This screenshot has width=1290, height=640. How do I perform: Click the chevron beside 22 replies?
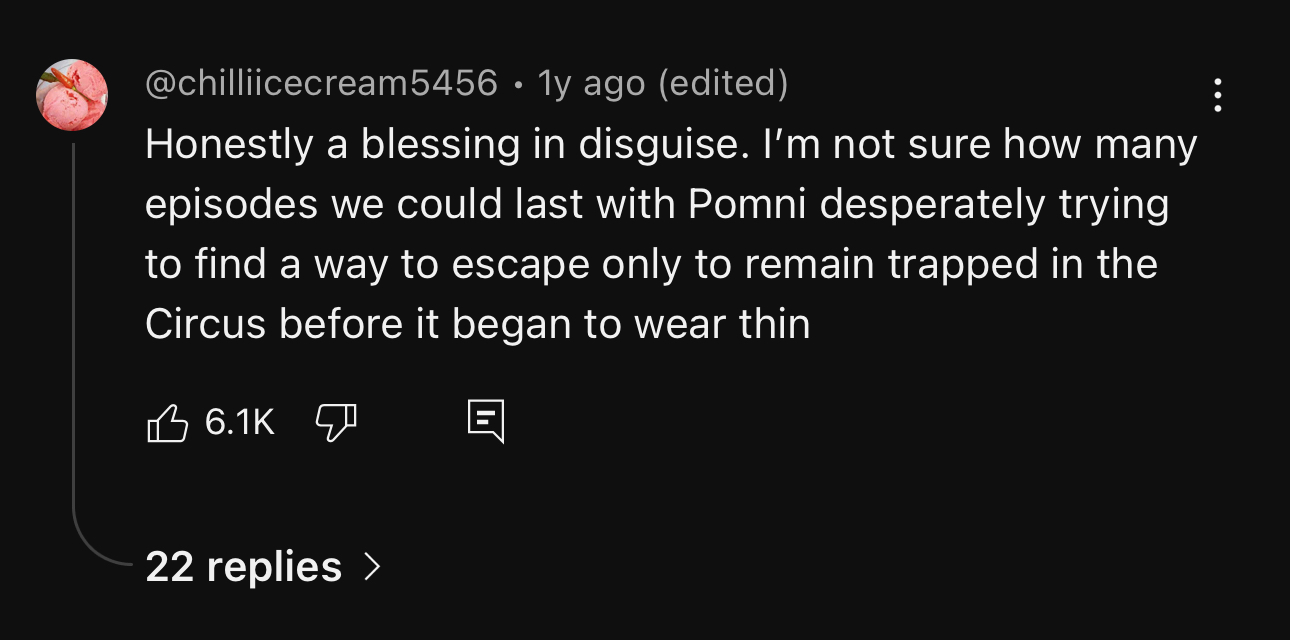[x=372, y=567]
